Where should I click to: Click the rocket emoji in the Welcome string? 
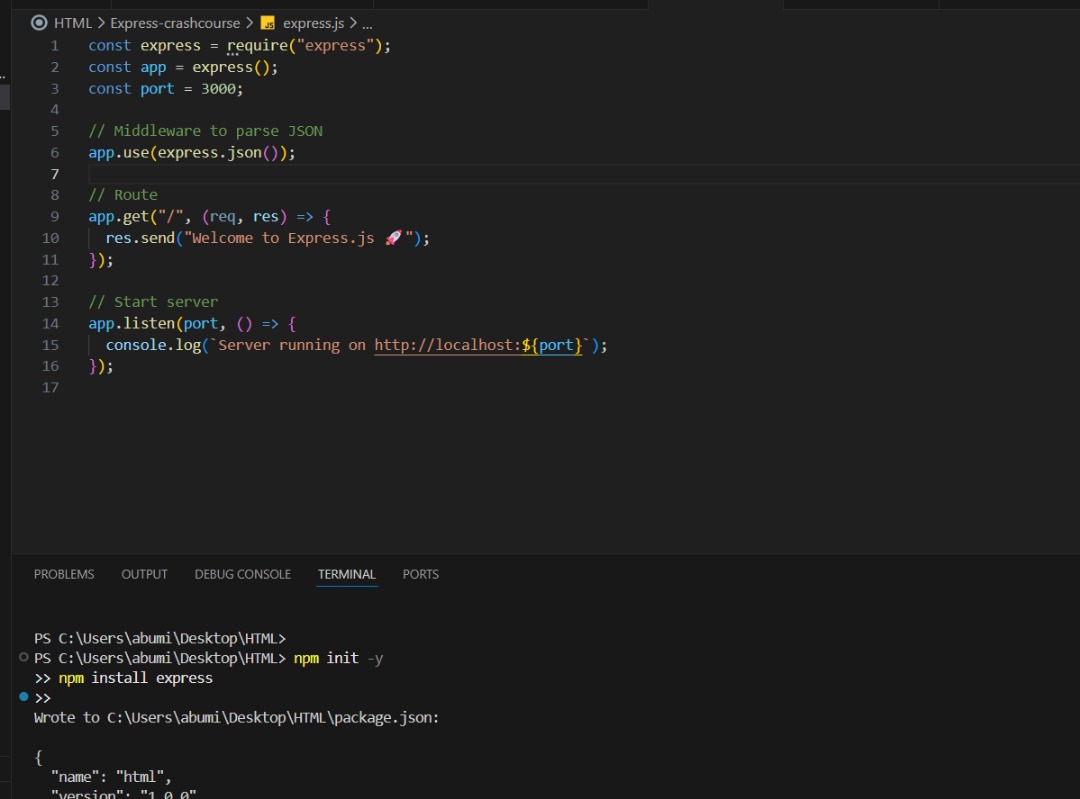pyautogui.click(x=393, y=237)
